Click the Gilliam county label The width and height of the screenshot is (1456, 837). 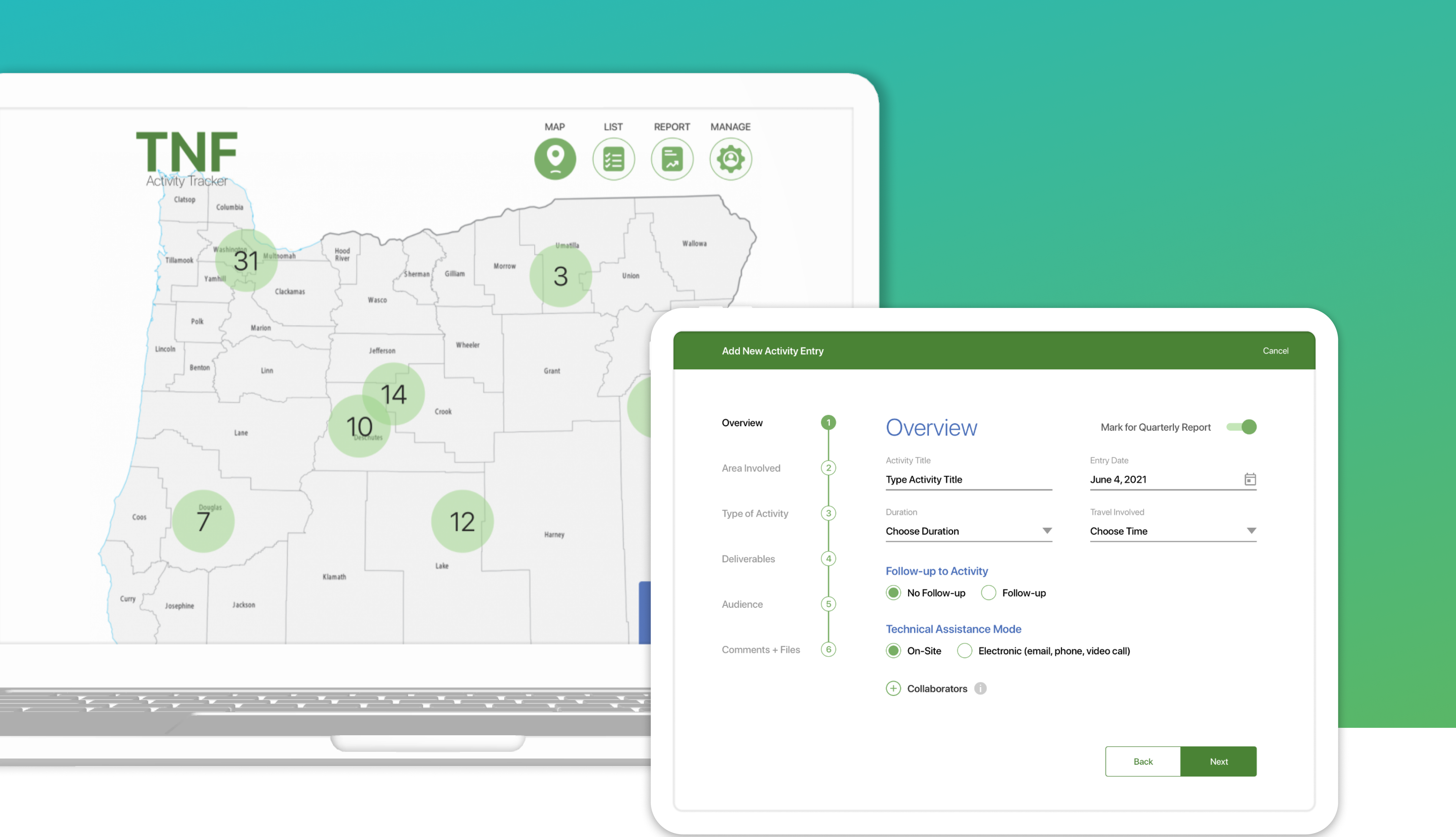[x=454, y=274]
